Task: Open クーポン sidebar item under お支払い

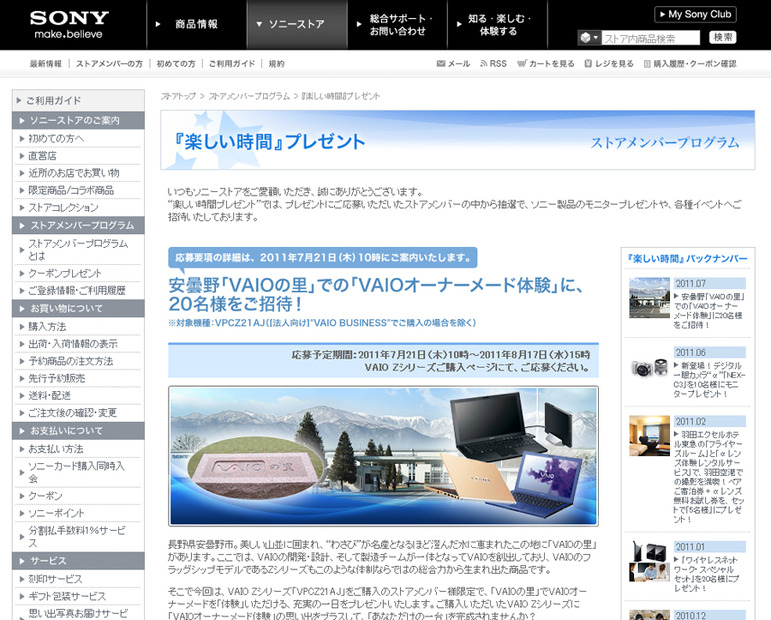Action: point(45,496)
